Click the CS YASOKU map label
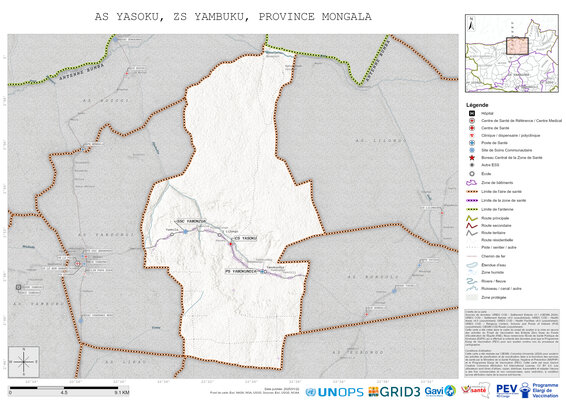This screenshot has width=566, height=400. point(245,238)
